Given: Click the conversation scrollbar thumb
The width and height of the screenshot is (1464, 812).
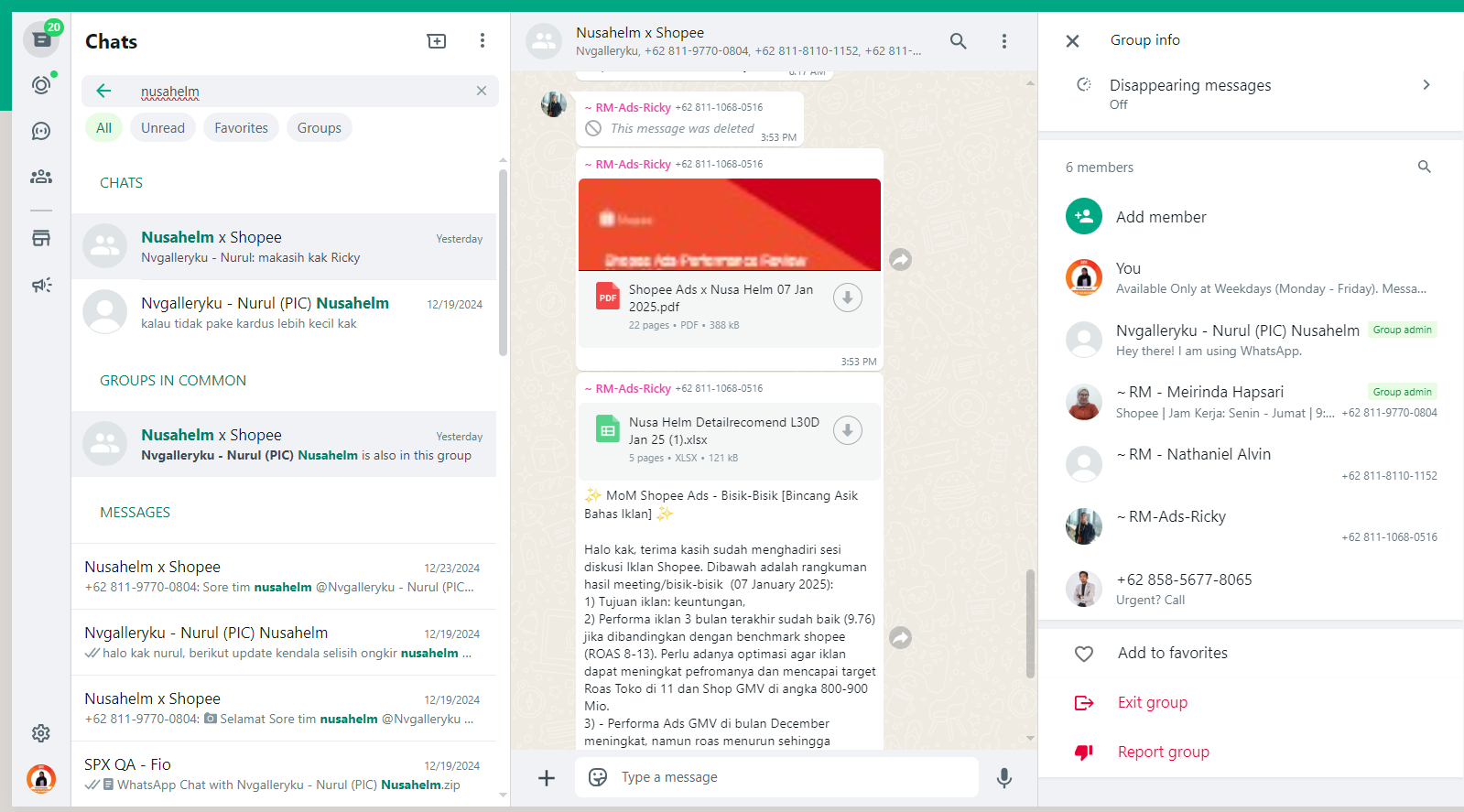Looking at the screenshot, I should [x=1030, y=624].
